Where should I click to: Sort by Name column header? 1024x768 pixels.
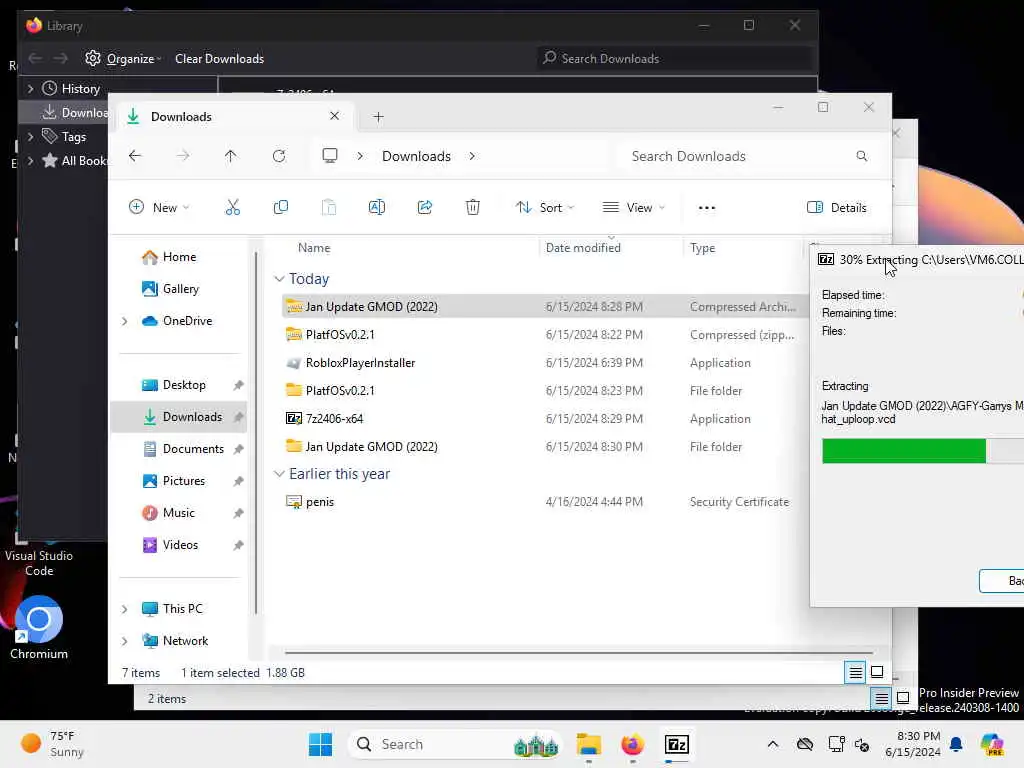tap(313, 248)
